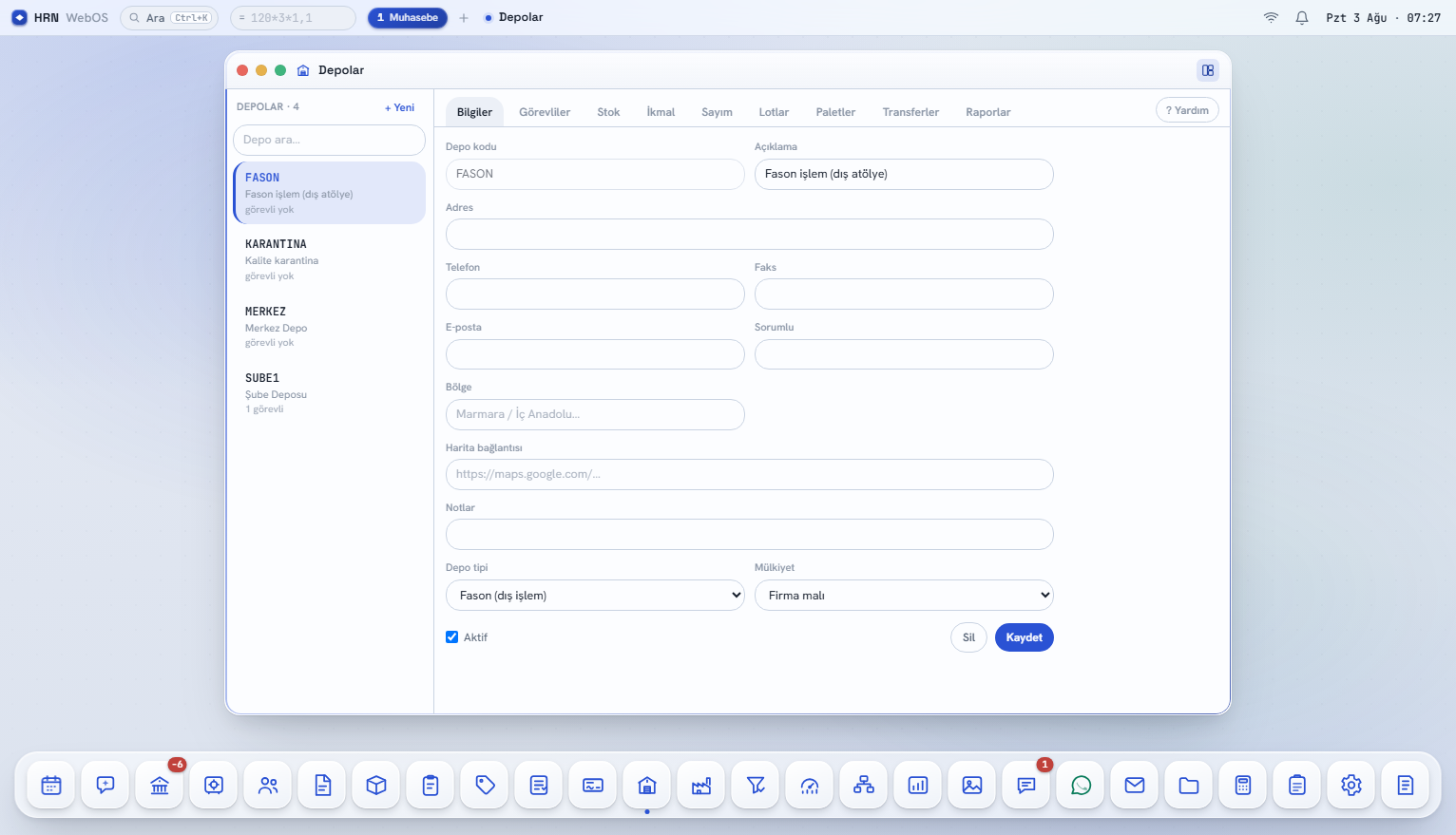
Task: Open the WhatsApp icon in the dock
Action: pos(1081,786)
